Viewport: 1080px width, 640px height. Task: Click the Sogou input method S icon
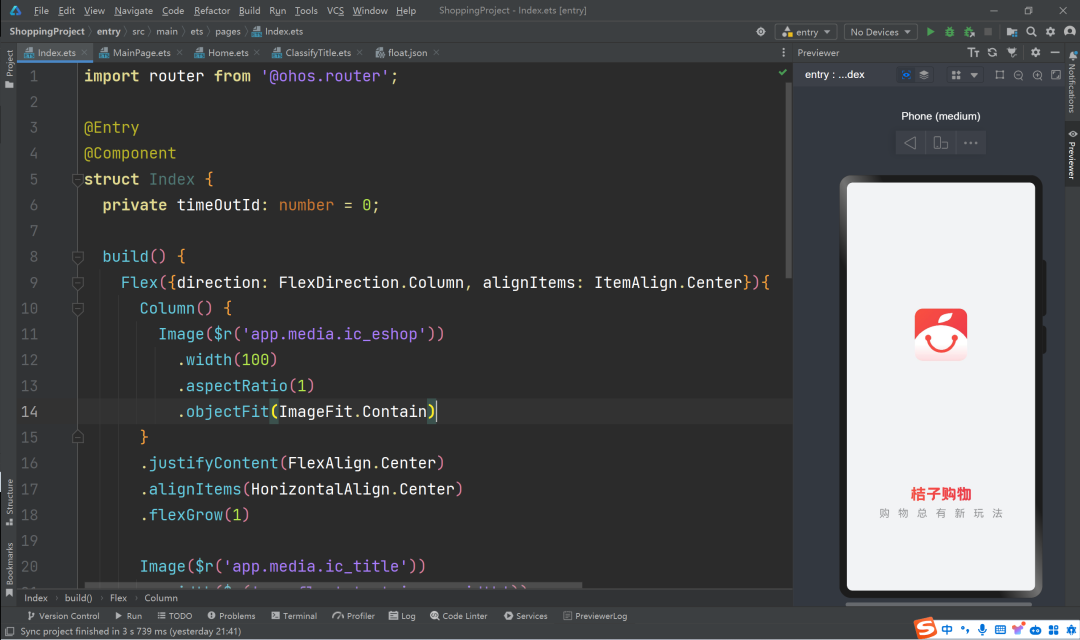(x=925, y=628)
